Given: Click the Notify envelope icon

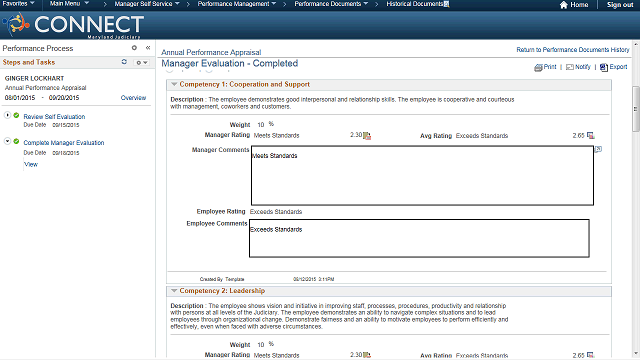Looking at the screenshot, I should pos(570,67).
